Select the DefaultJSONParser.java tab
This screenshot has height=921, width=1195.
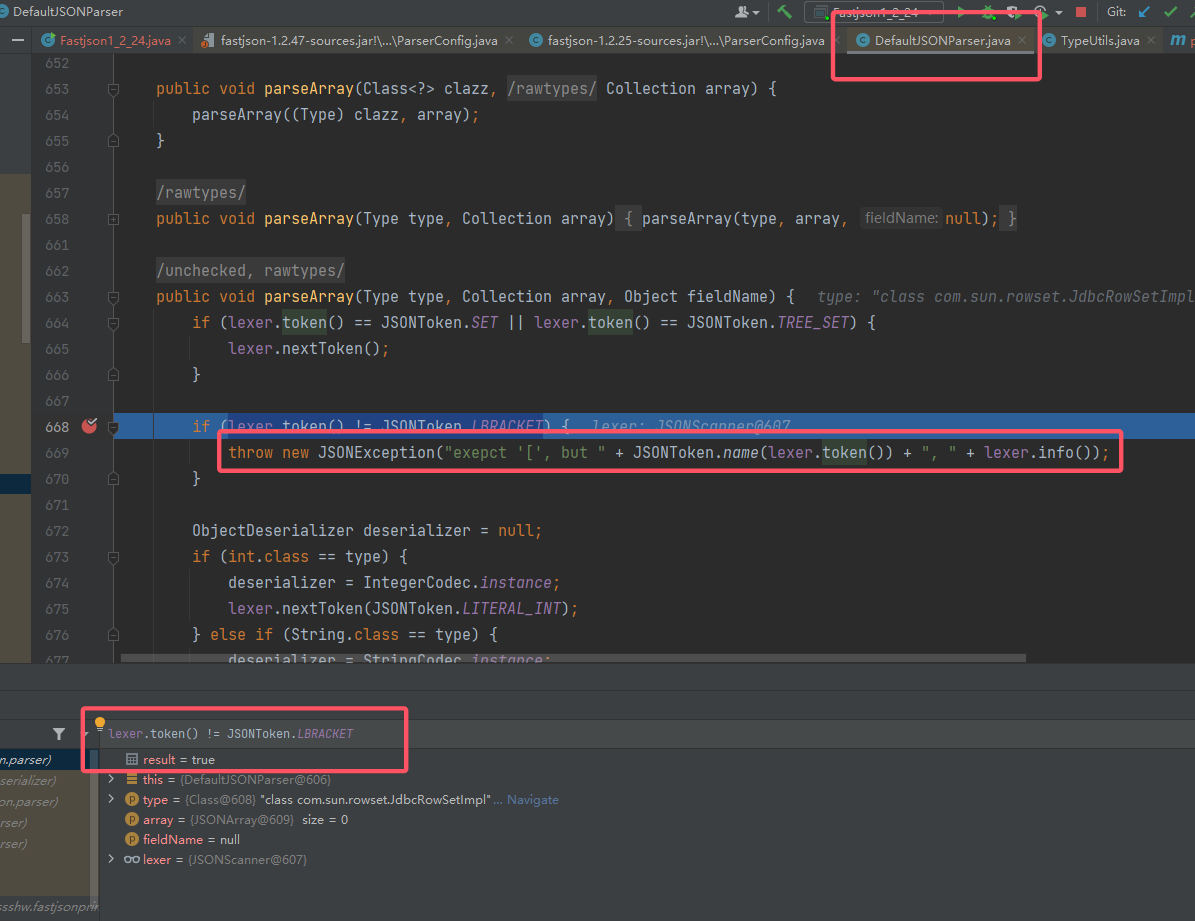click(x=942, y=40)
